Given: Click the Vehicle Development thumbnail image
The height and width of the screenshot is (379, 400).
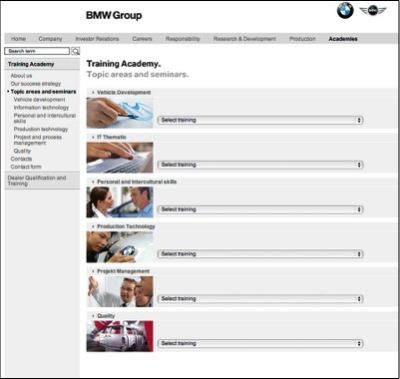Looking at the screenshot, I should (120, 113).
